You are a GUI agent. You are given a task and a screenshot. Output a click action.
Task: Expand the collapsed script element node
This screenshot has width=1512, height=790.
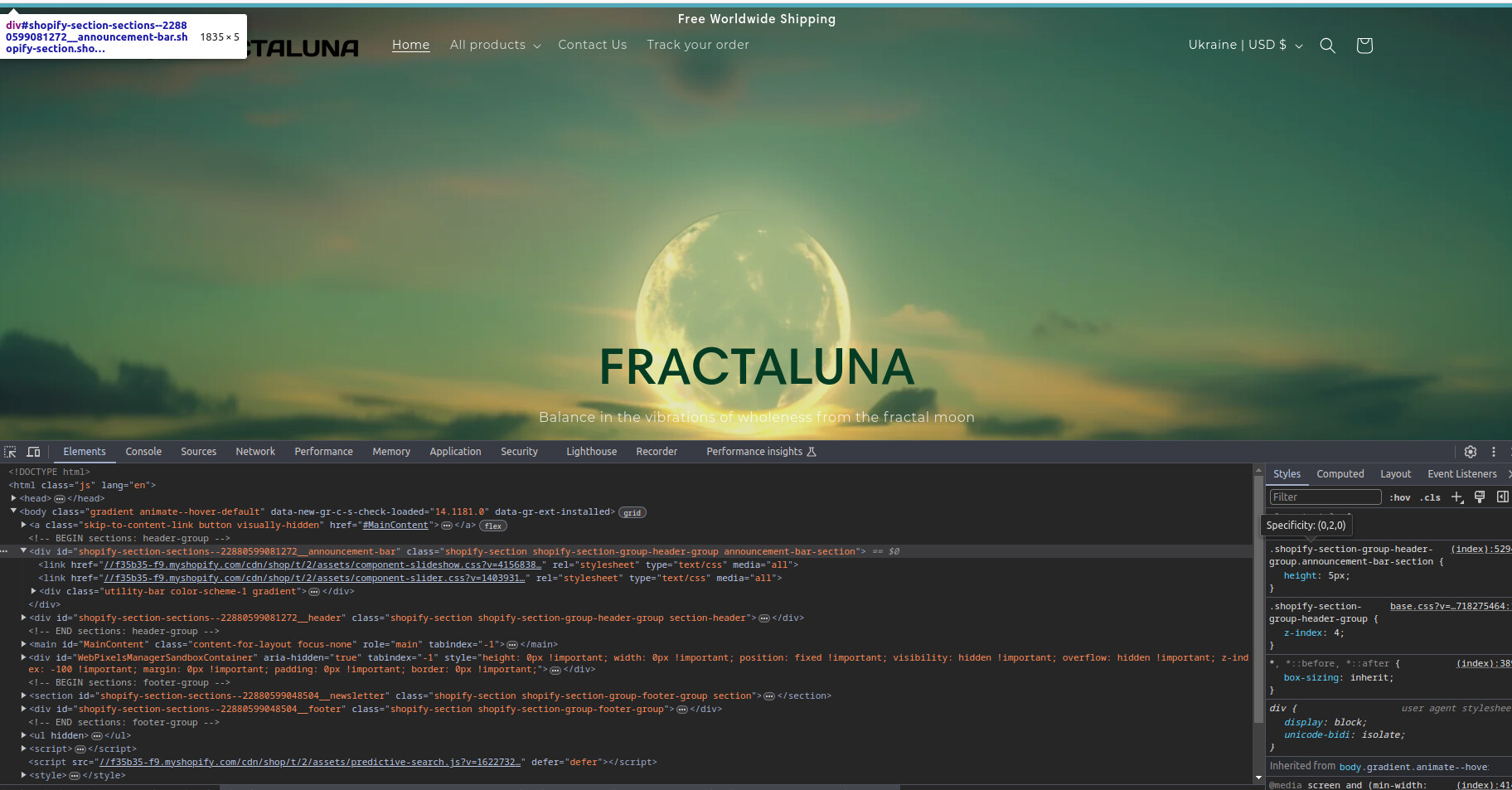click(23, 749)
